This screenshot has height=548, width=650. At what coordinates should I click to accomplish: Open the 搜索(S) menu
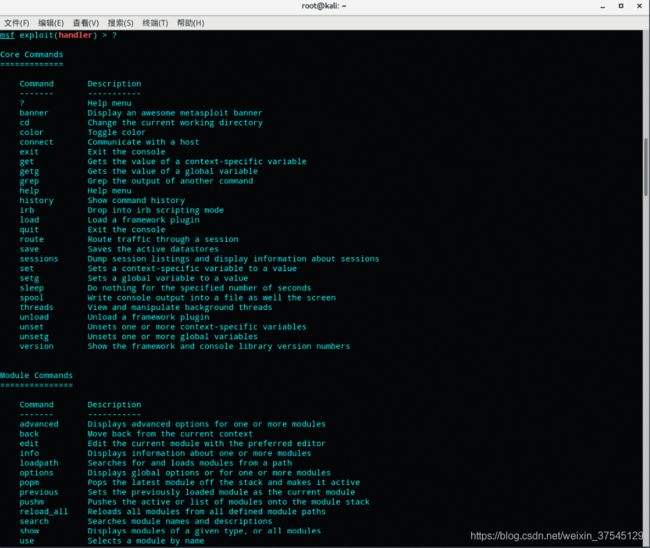(x=121, y=23)
